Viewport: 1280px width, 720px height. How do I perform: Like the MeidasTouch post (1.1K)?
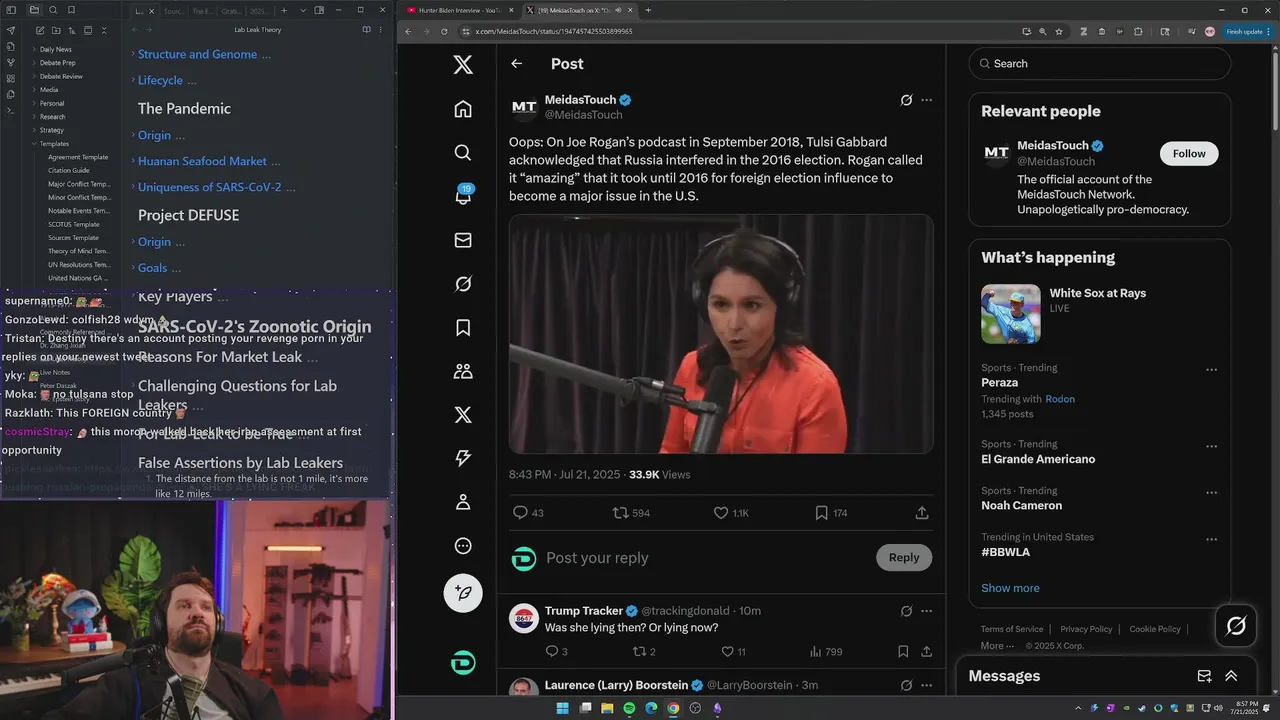point(721,513)
